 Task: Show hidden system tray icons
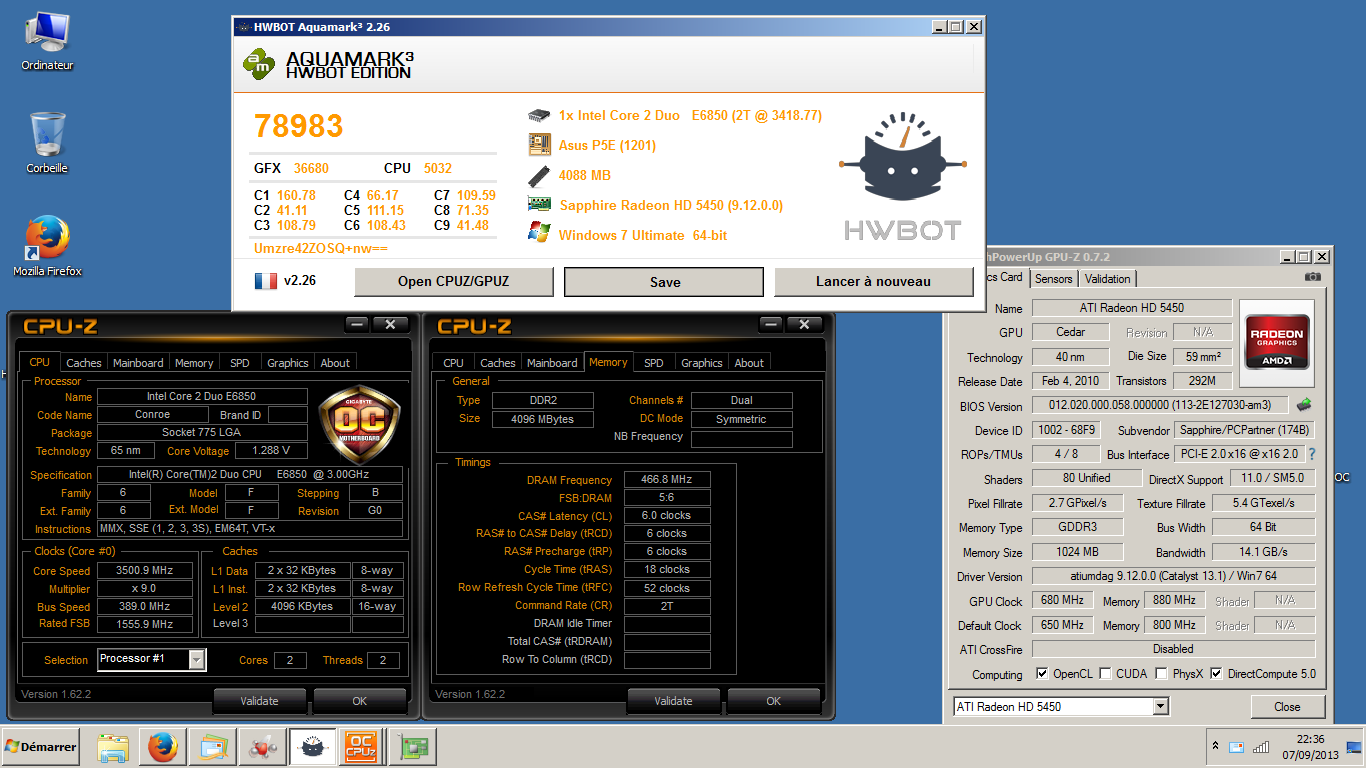pos(1215,747)
